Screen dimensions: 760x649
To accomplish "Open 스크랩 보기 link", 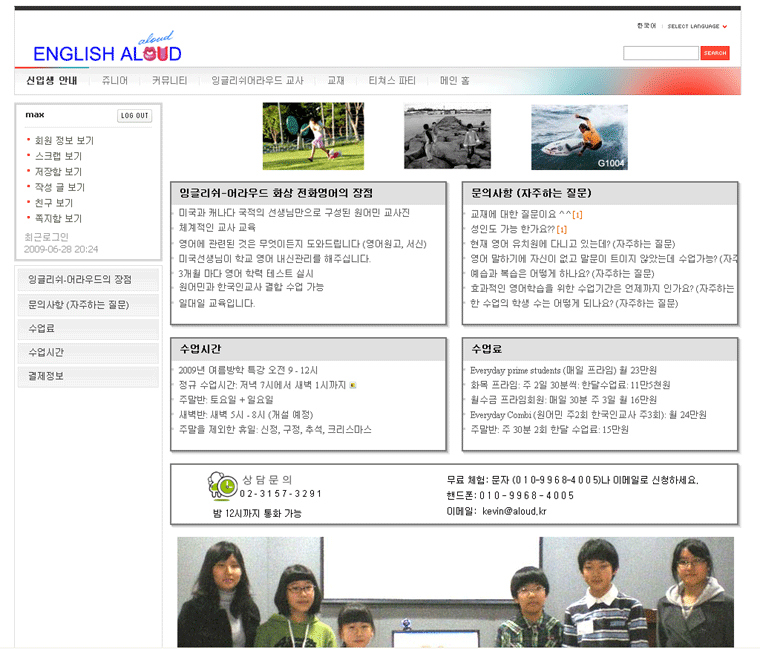I will point(58,156).
